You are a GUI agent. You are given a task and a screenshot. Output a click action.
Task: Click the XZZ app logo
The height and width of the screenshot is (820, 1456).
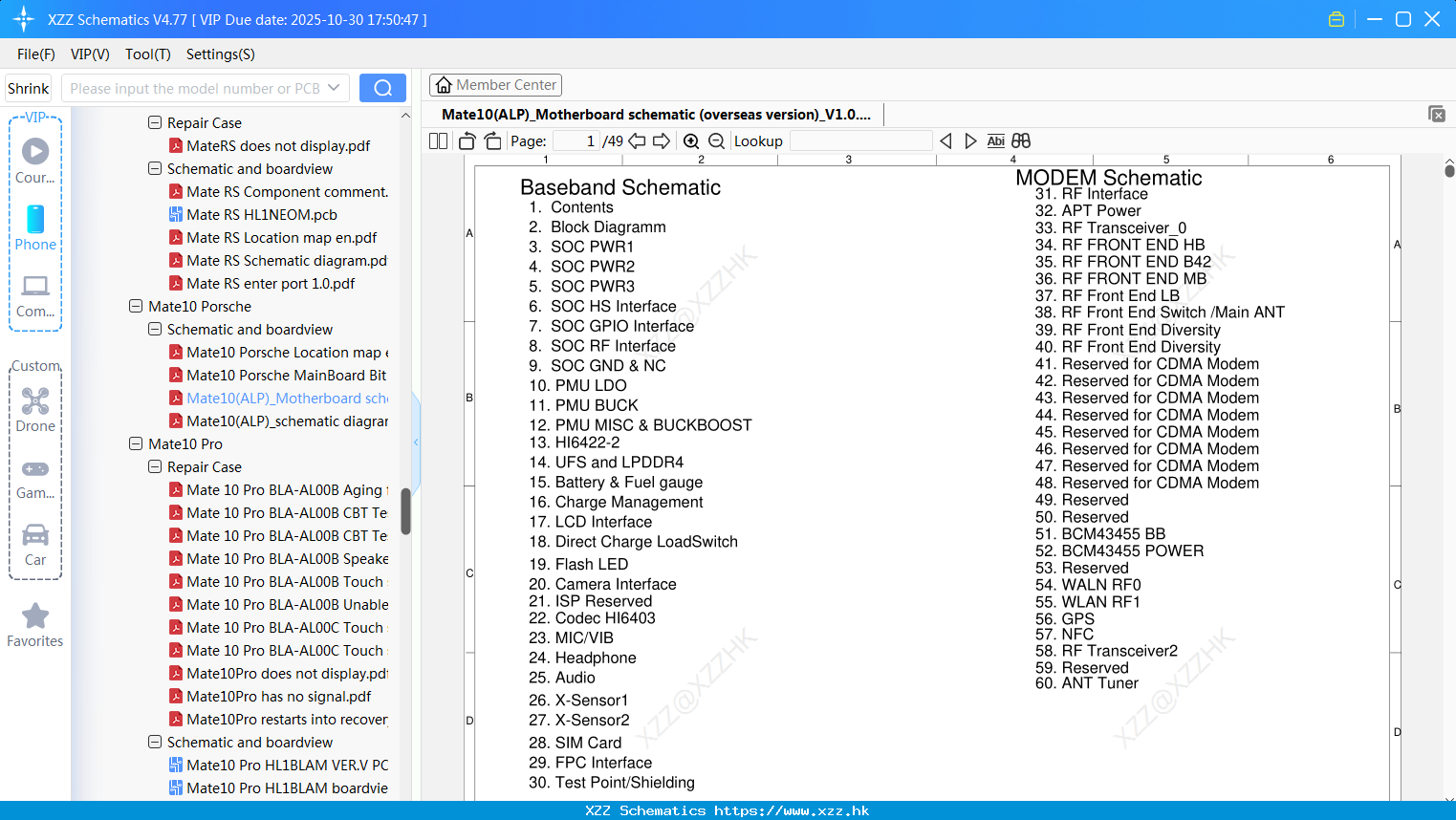click(24, 19)
